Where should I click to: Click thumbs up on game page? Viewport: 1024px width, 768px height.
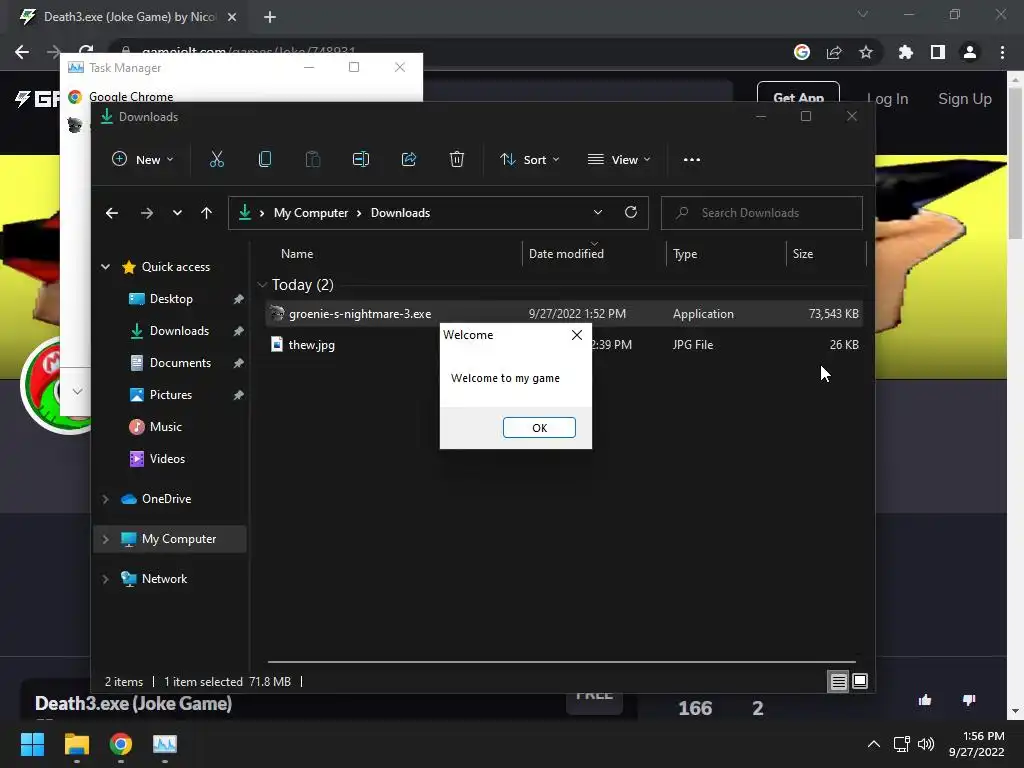pos(925,701)
